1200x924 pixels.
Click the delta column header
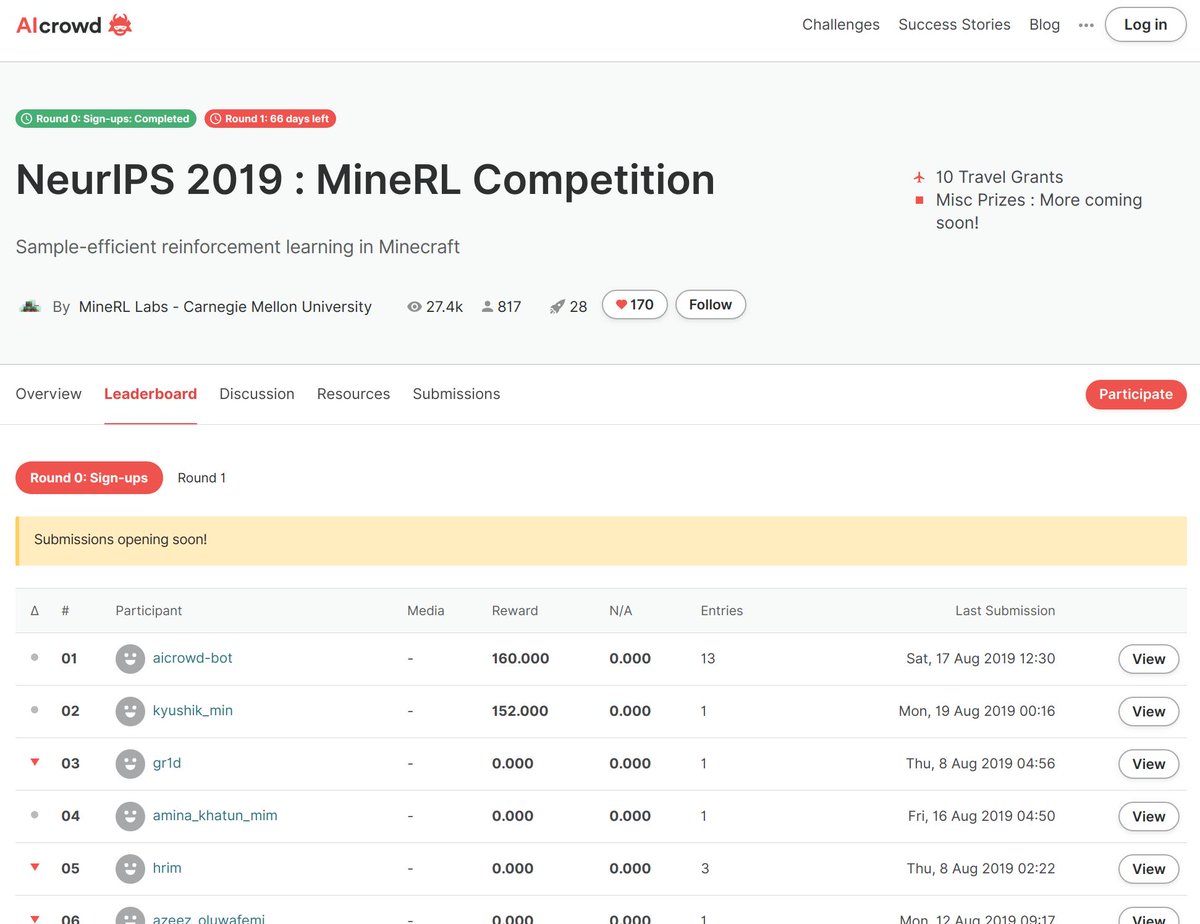click(x=35, y=610)
